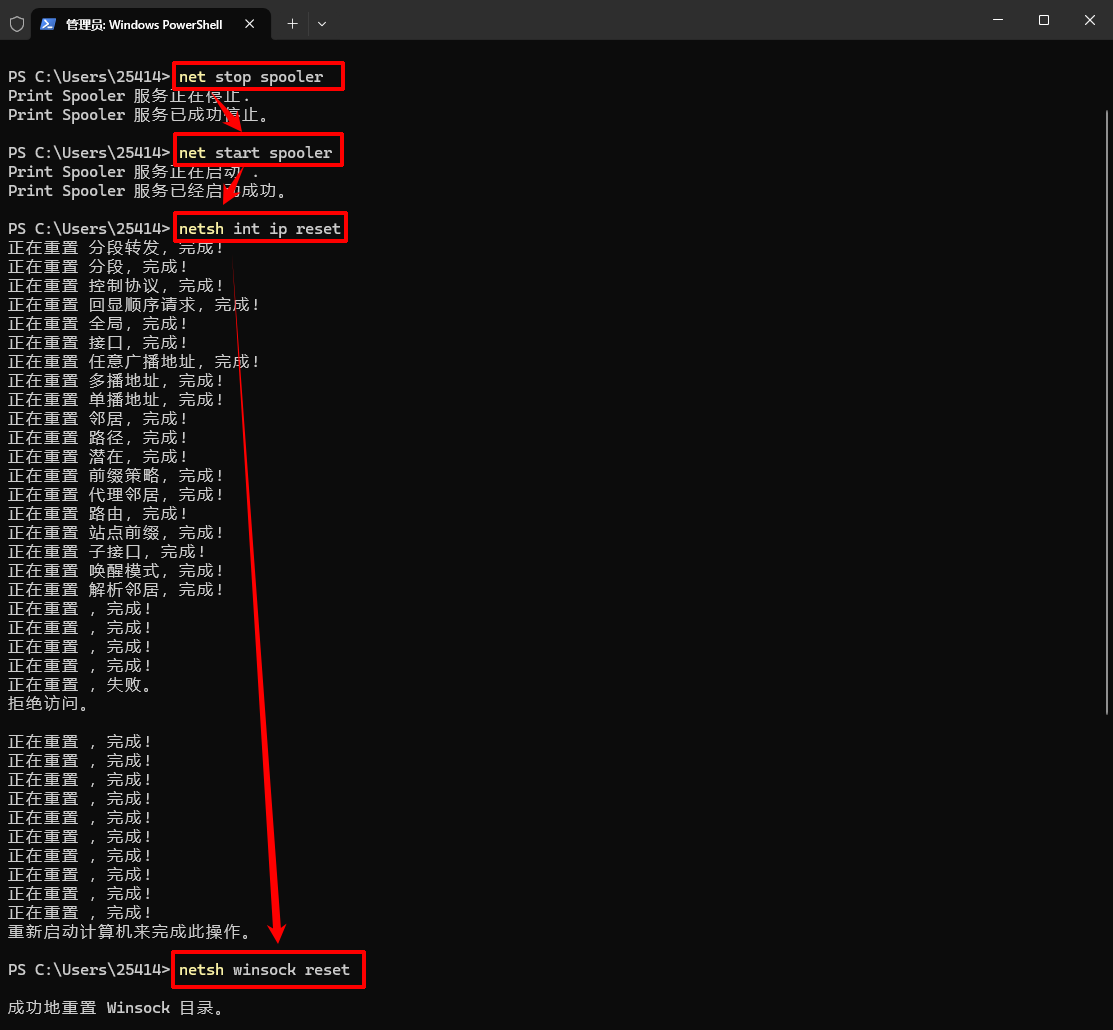
Task: Click the 'net start spooler' command text
Action: point(256,153)
